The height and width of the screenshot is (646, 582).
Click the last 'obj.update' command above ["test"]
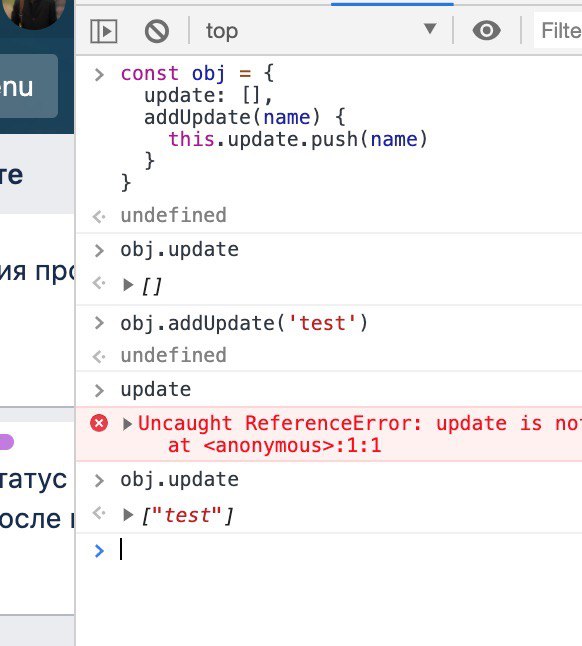(180, 480)
